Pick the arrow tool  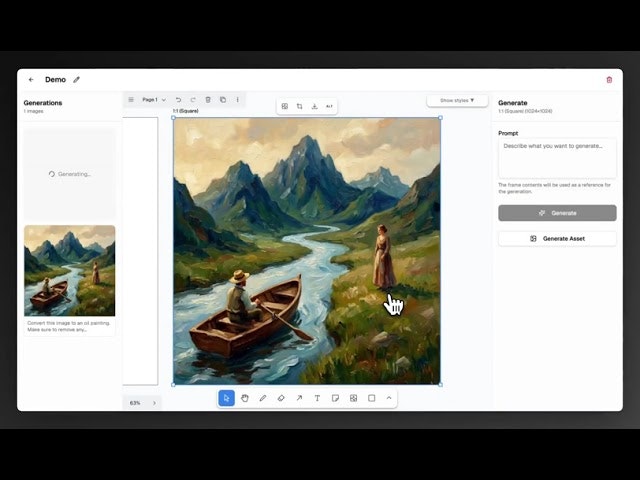click(x=299, y=398)
